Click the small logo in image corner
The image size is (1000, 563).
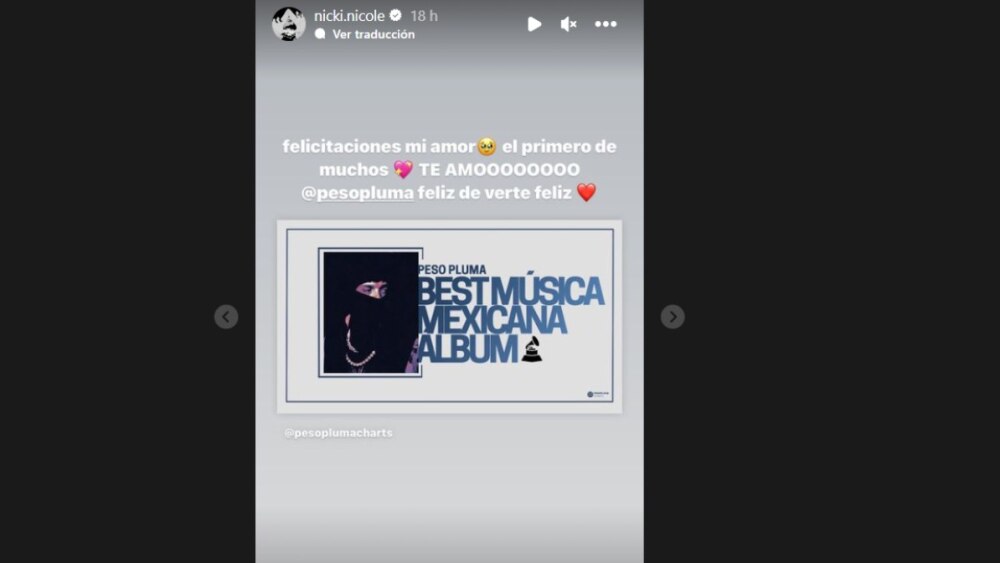pyautogui.click(x=598, y=394)
